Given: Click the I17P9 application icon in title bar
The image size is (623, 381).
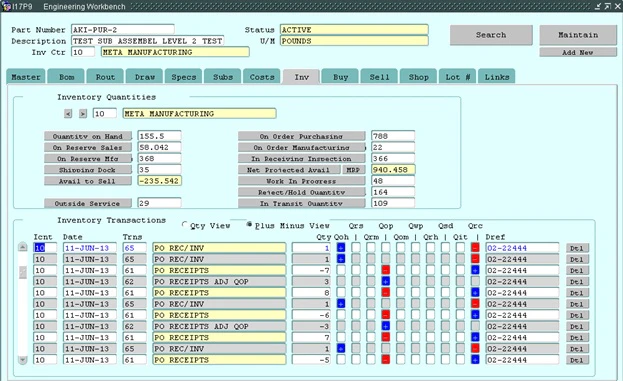Looking at the screenshot, I should coord(6,6).
